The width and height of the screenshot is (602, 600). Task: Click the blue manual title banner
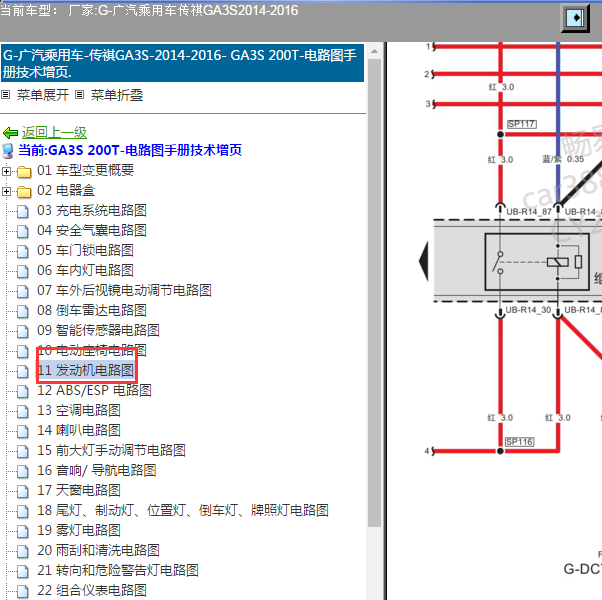point(182,63)
